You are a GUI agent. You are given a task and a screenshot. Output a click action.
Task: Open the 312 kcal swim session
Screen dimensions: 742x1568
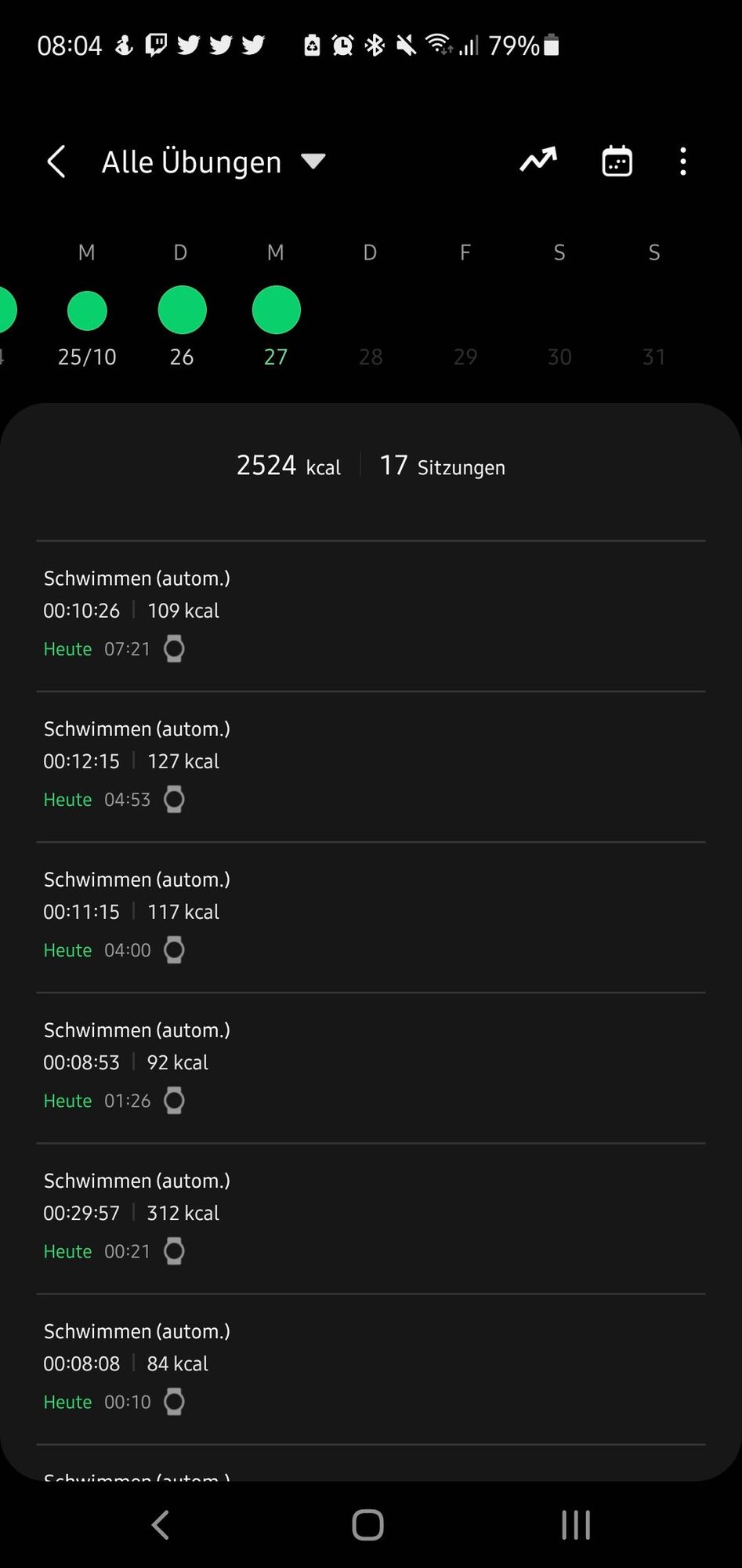click(x=371, y=1217)
